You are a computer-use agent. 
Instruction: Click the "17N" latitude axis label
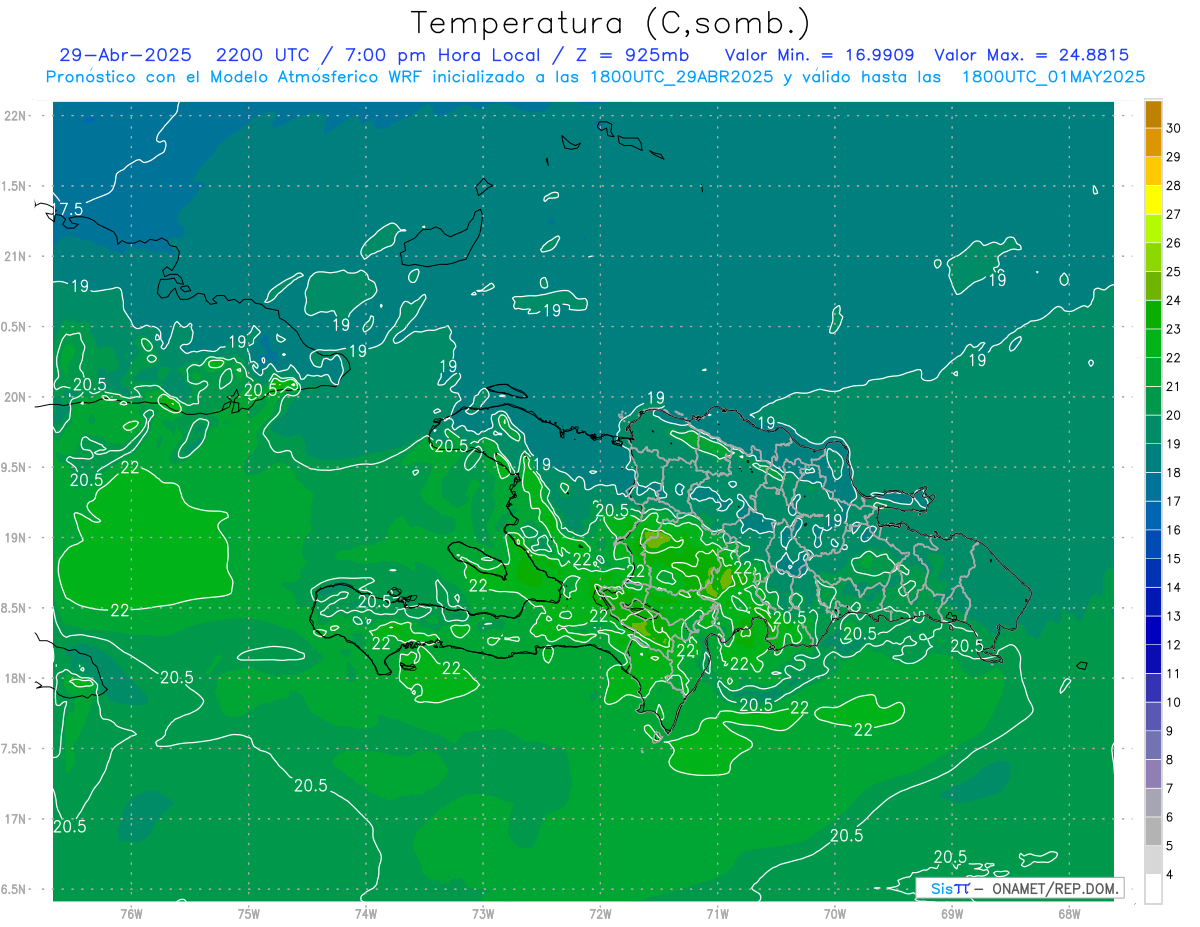click(16, 819)
